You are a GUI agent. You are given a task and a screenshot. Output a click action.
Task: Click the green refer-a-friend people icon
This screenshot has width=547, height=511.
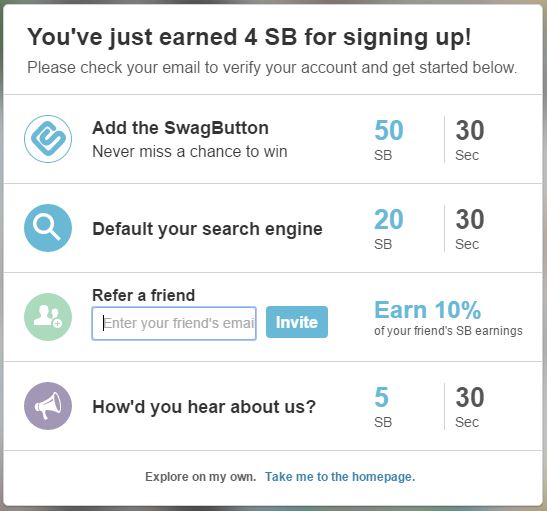[x=48, y=317]
